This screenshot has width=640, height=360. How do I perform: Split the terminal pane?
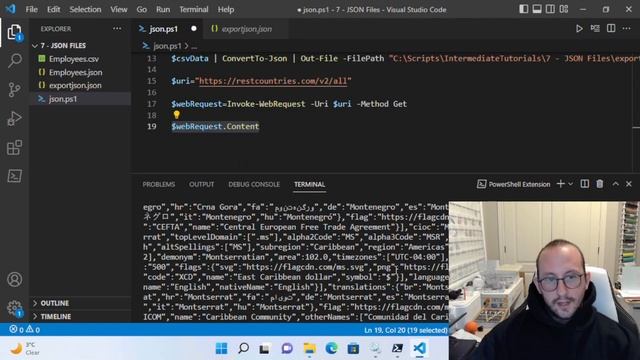pyautogui.click(x=584, y=184)
